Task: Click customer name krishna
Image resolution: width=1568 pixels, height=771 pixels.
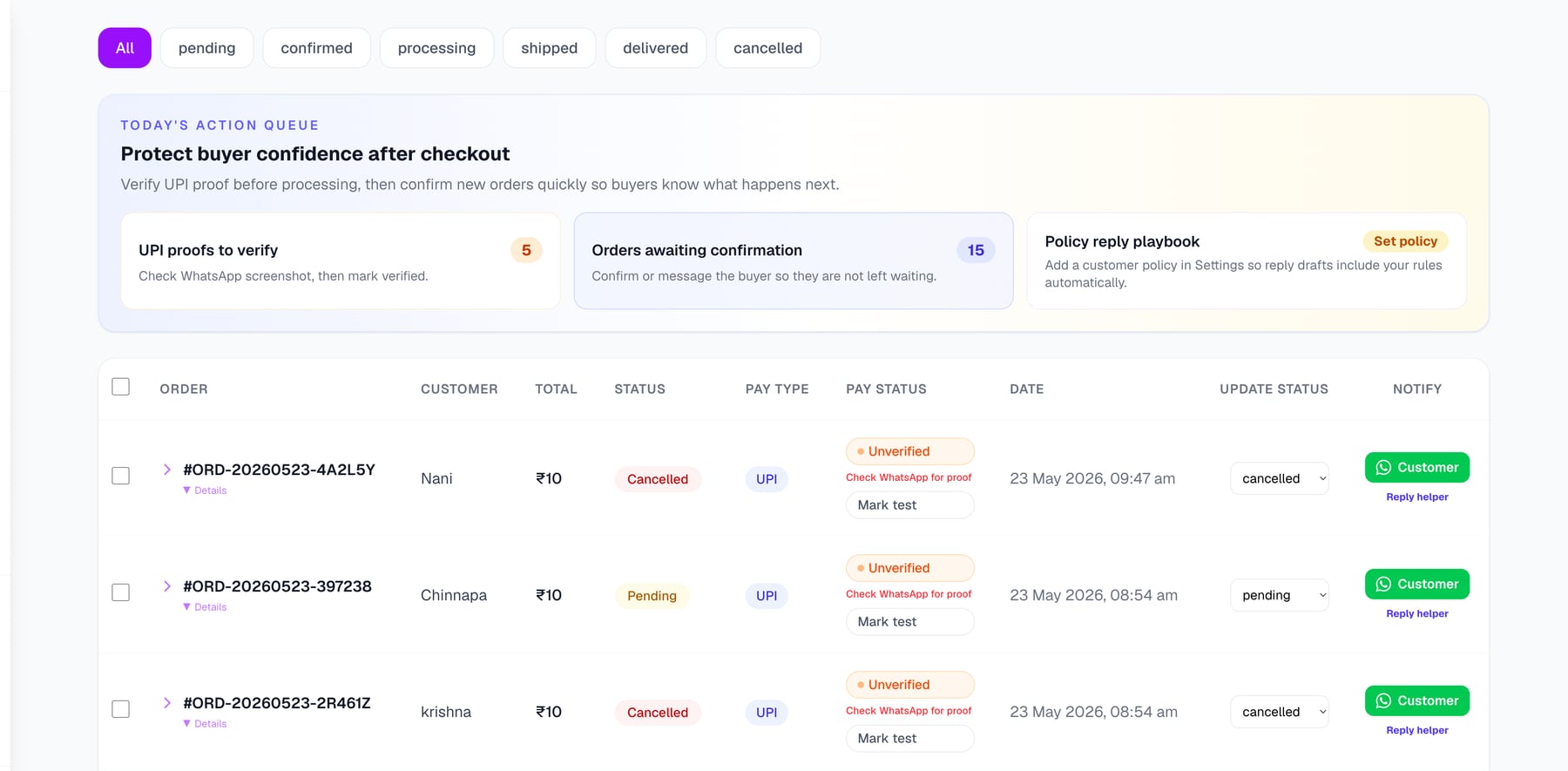Action: [x=446, y=712]
